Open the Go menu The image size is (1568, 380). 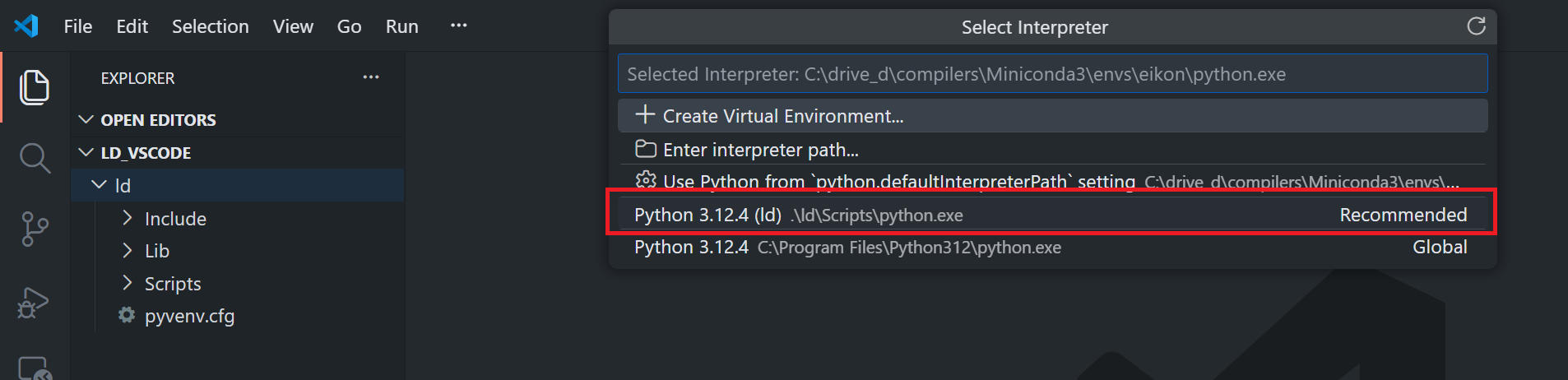click(x=349, y=26)
